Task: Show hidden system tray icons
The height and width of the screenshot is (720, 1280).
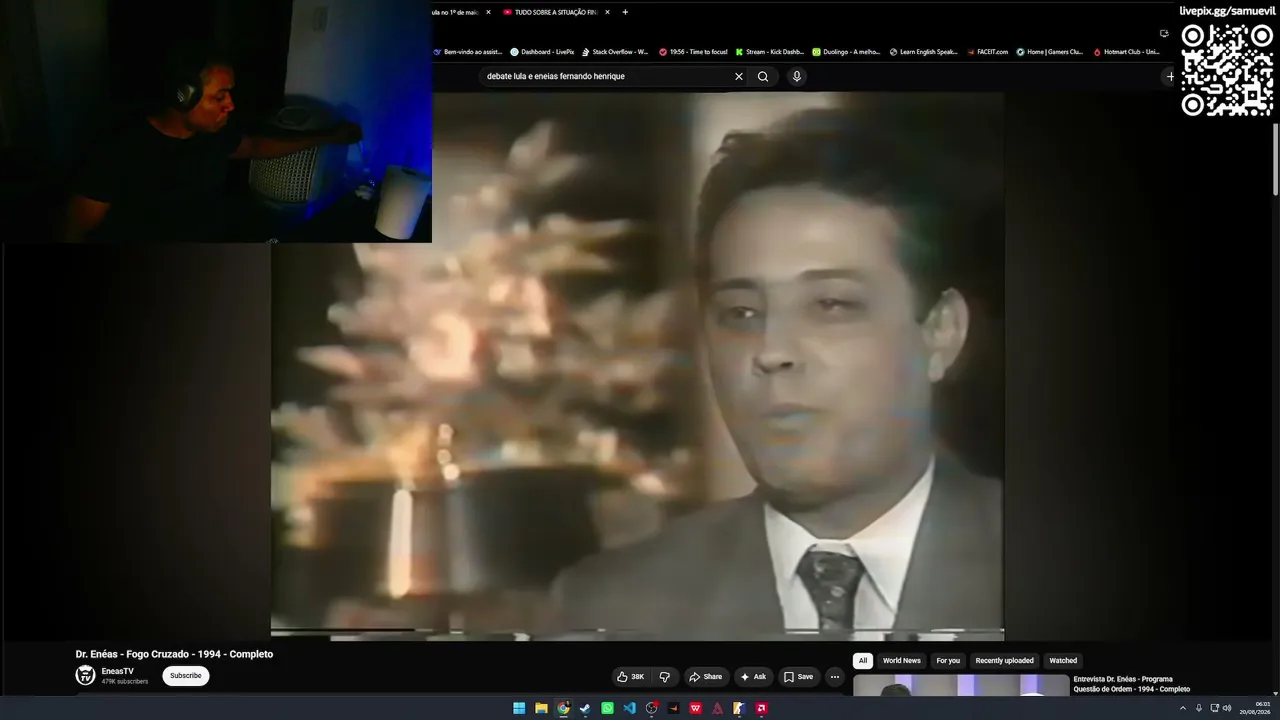Action: [x=1183, y=708]
